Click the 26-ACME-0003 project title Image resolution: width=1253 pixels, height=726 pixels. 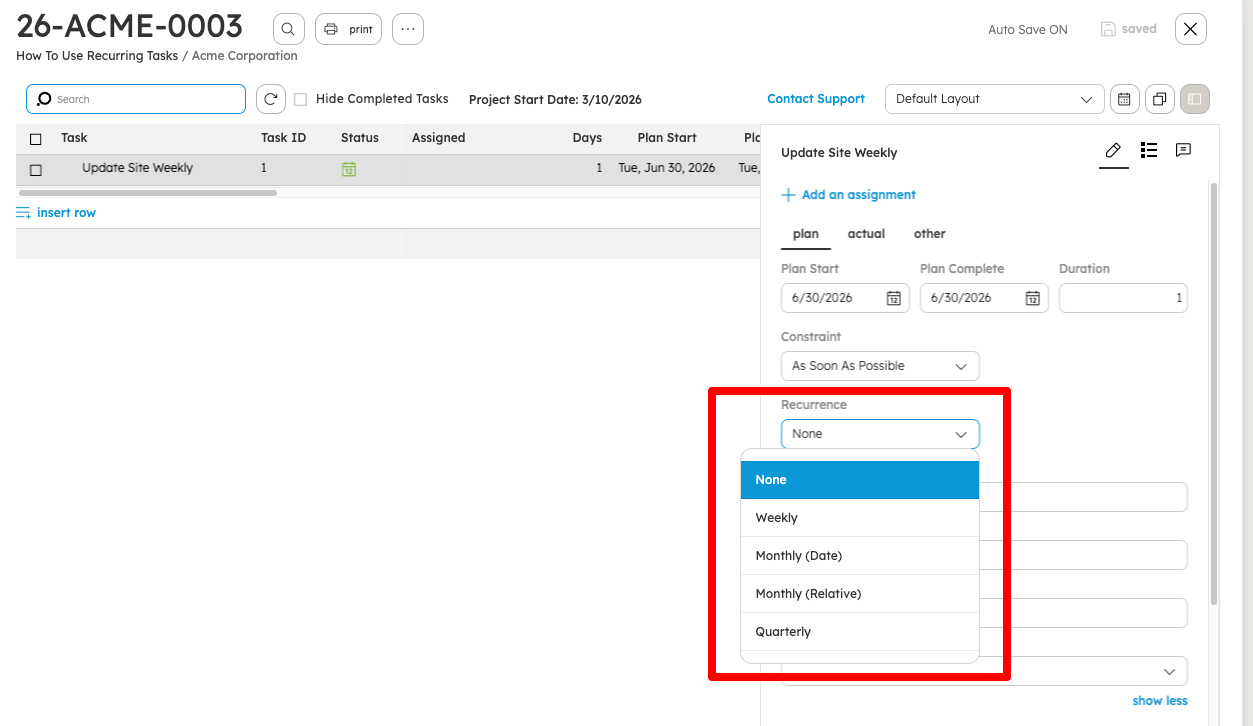point(130,26)
